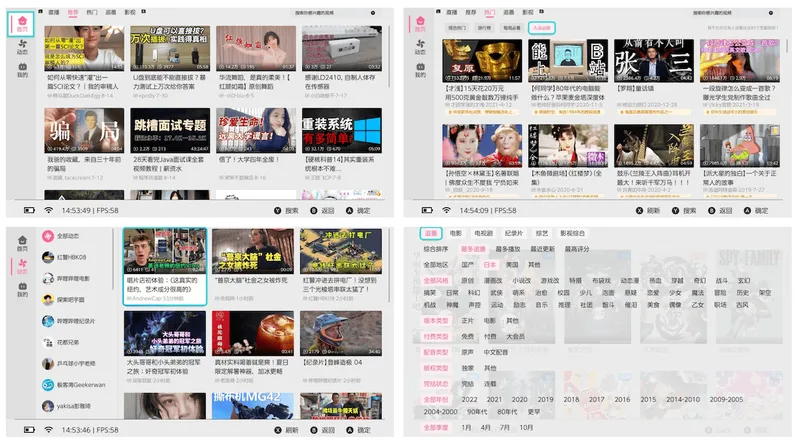
Task: Click the Y 搜索 button in the 热门 screen
Action: click(x=684, y=210)
